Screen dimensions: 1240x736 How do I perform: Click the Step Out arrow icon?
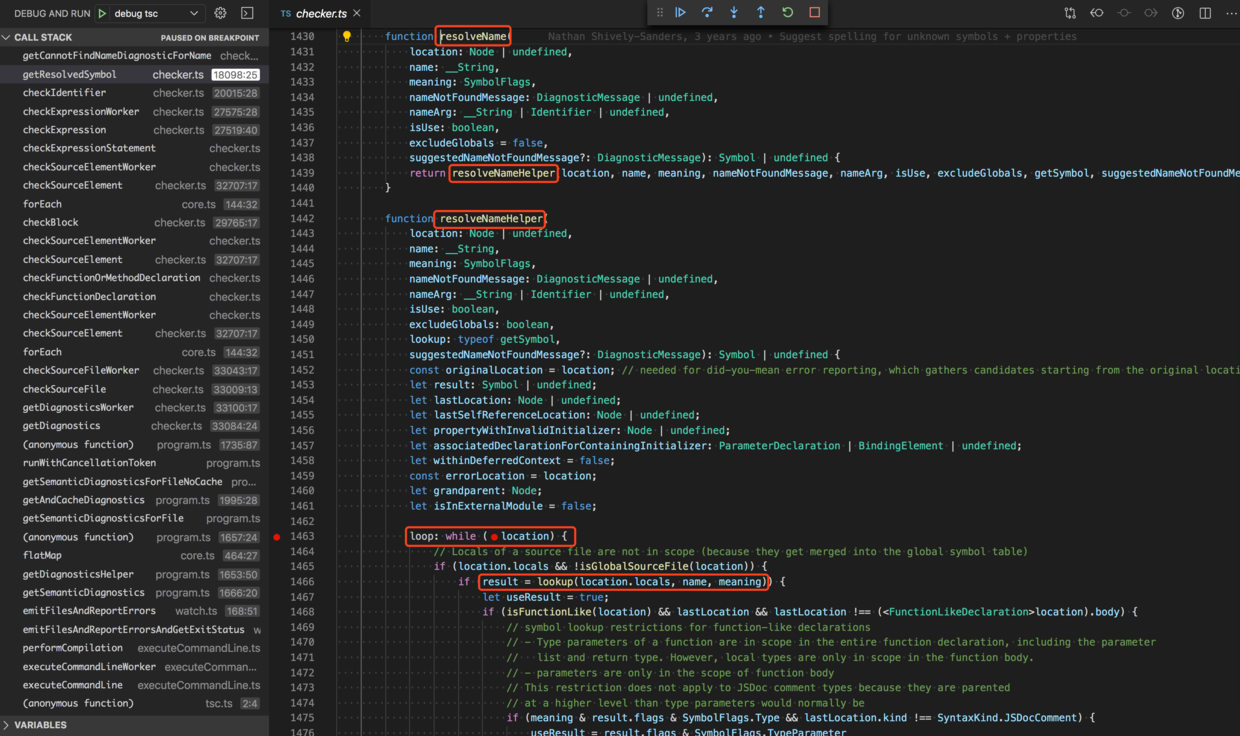(x=761, y=13)
